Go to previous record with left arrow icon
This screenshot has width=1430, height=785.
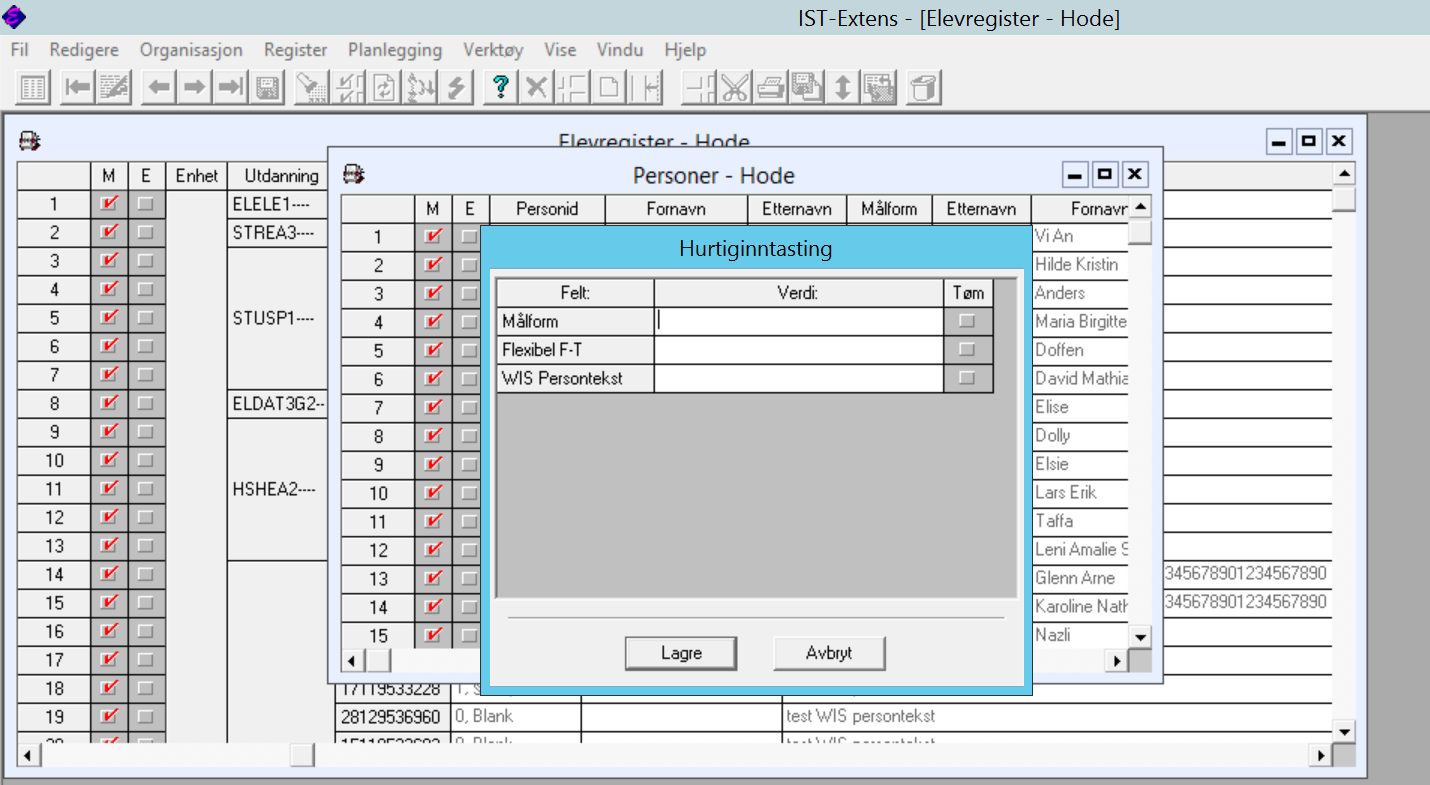(x=157, y=88)
